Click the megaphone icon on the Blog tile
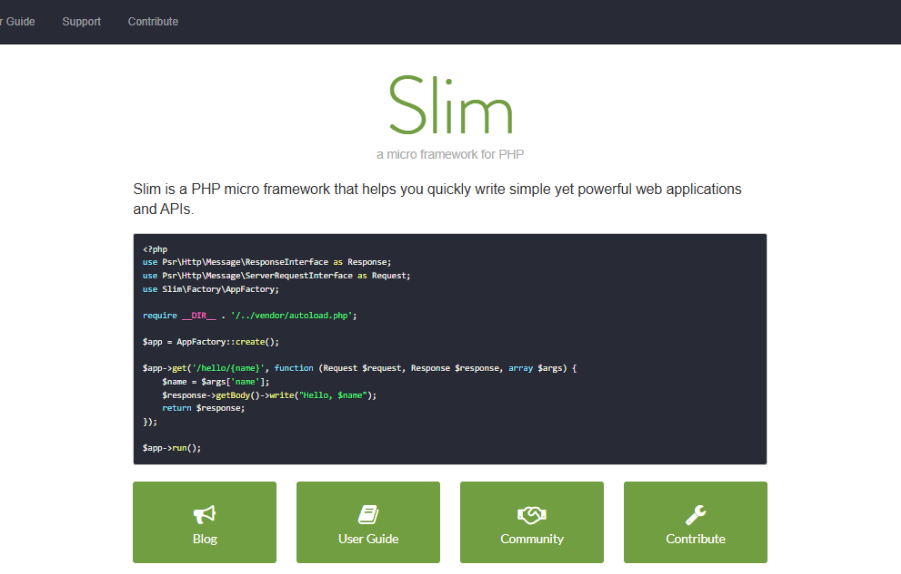 coord(205,514)
